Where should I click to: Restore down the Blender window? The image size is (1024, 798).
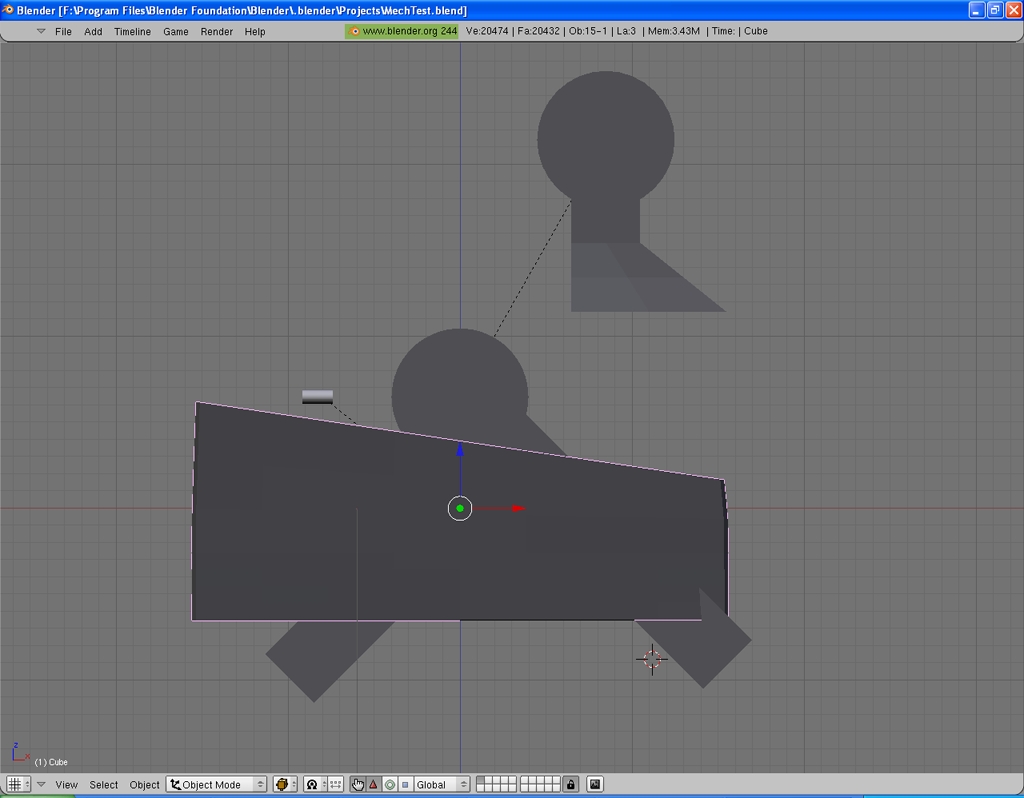(x=995, y=10)
